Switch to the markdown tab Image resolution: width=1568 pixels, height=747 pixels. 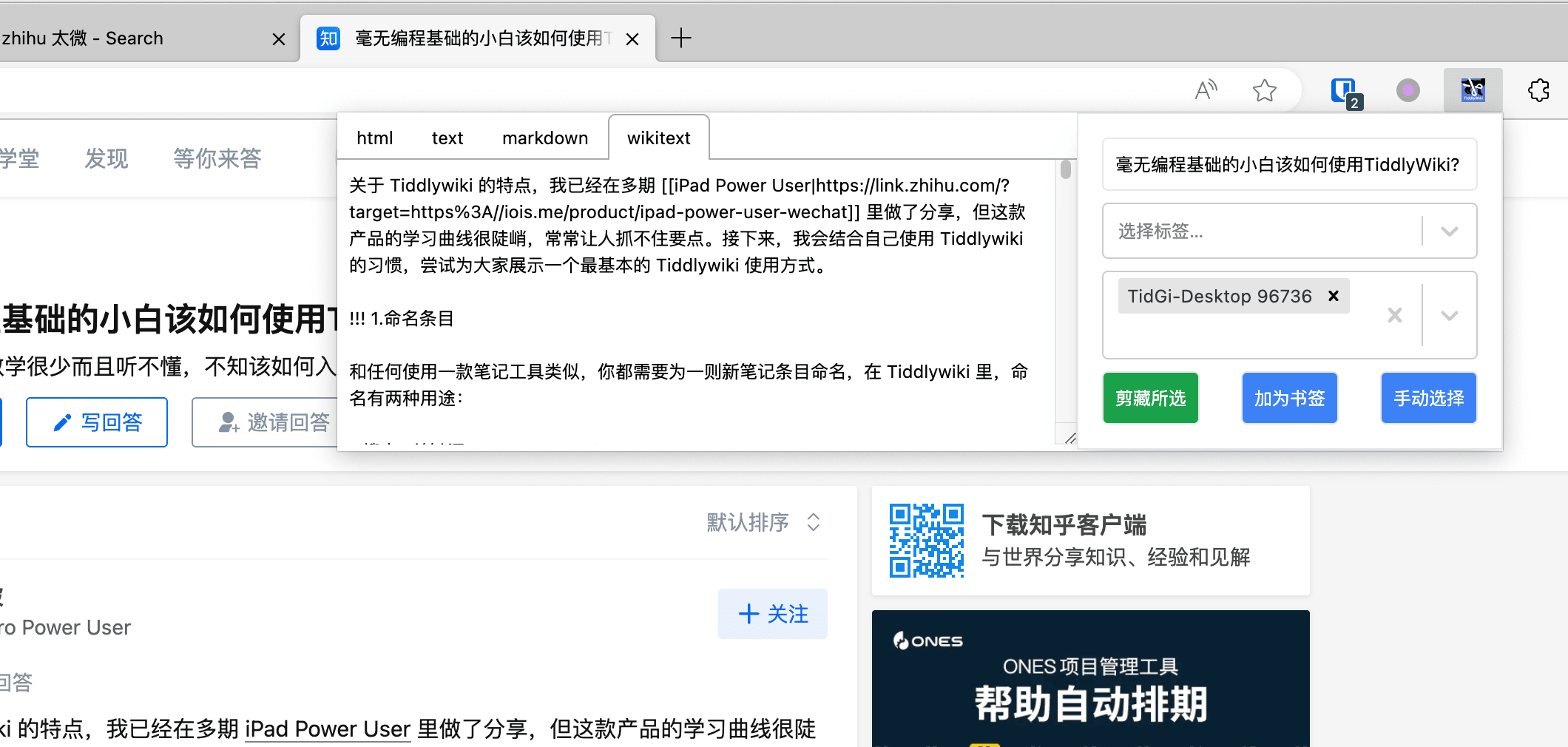(545, 138)
